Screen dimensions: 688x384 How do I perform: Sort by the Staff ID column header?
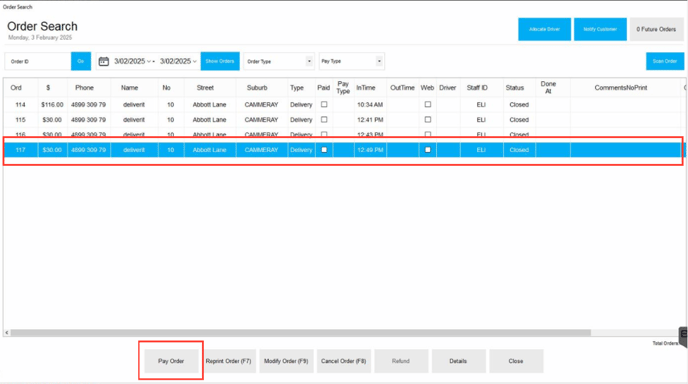click(477, 88)
